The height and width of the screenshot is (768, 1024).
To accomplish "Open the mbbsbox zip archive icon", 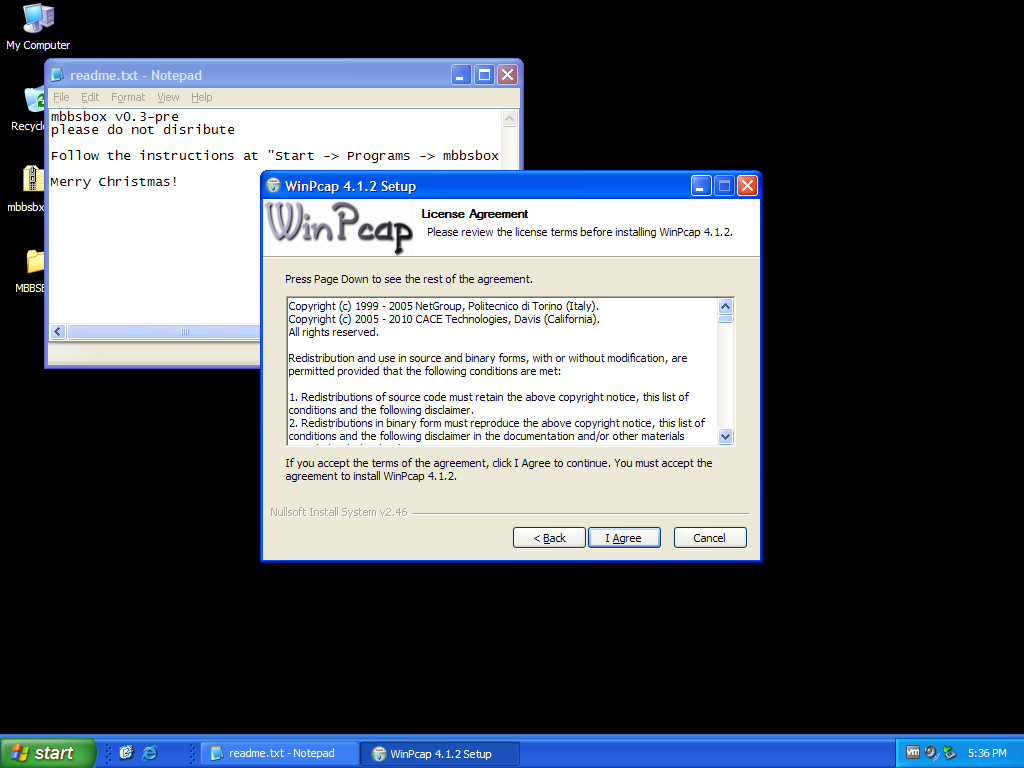I will (x=33, y=181).
